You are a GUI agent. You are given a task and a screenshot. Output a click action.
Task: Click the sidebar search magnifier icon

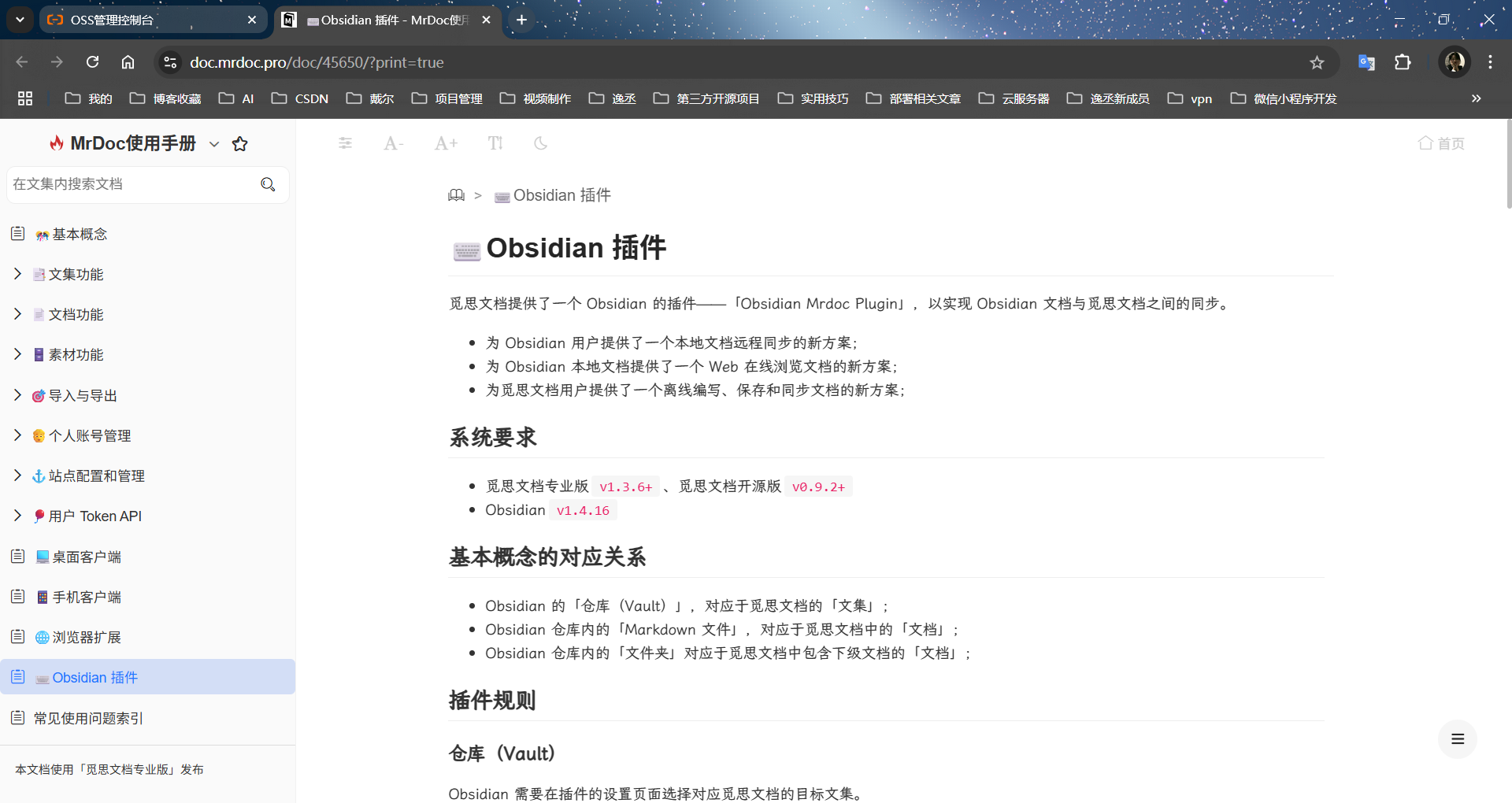[x=269, y=184]
